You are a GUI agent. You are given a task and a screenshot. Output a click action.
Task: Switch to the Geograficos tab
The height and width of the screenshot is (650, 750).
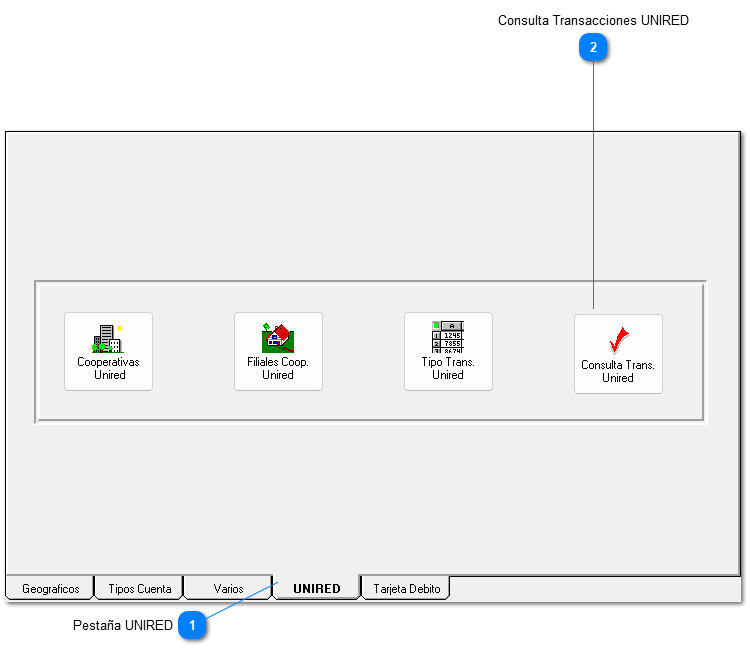tap(50, 589)
